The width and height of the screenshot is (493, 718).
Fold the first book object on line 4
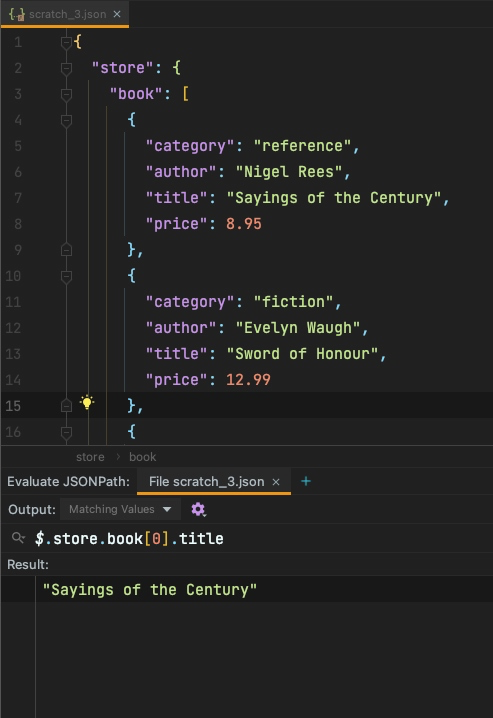point(66,120)
